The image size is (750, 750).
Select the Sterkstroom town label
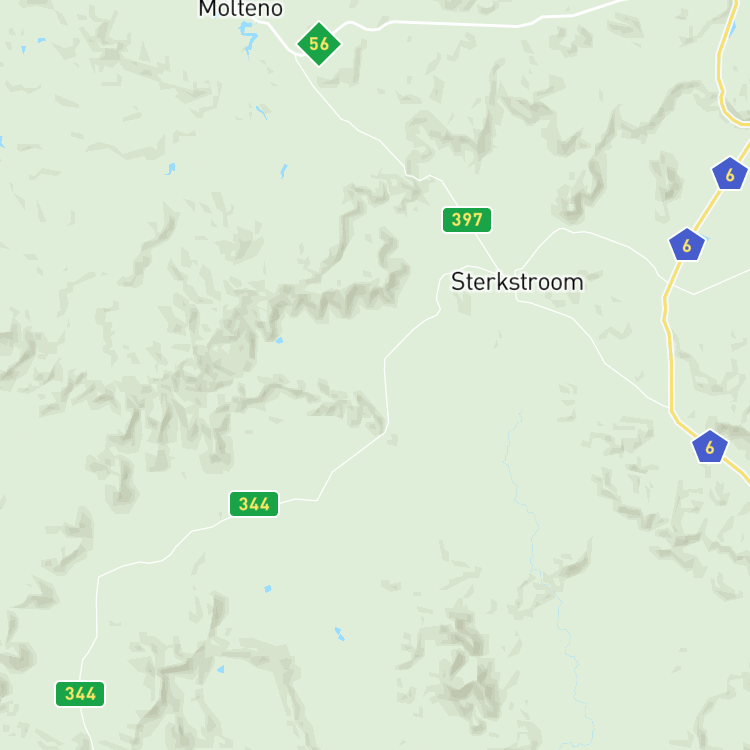(517, 282)
